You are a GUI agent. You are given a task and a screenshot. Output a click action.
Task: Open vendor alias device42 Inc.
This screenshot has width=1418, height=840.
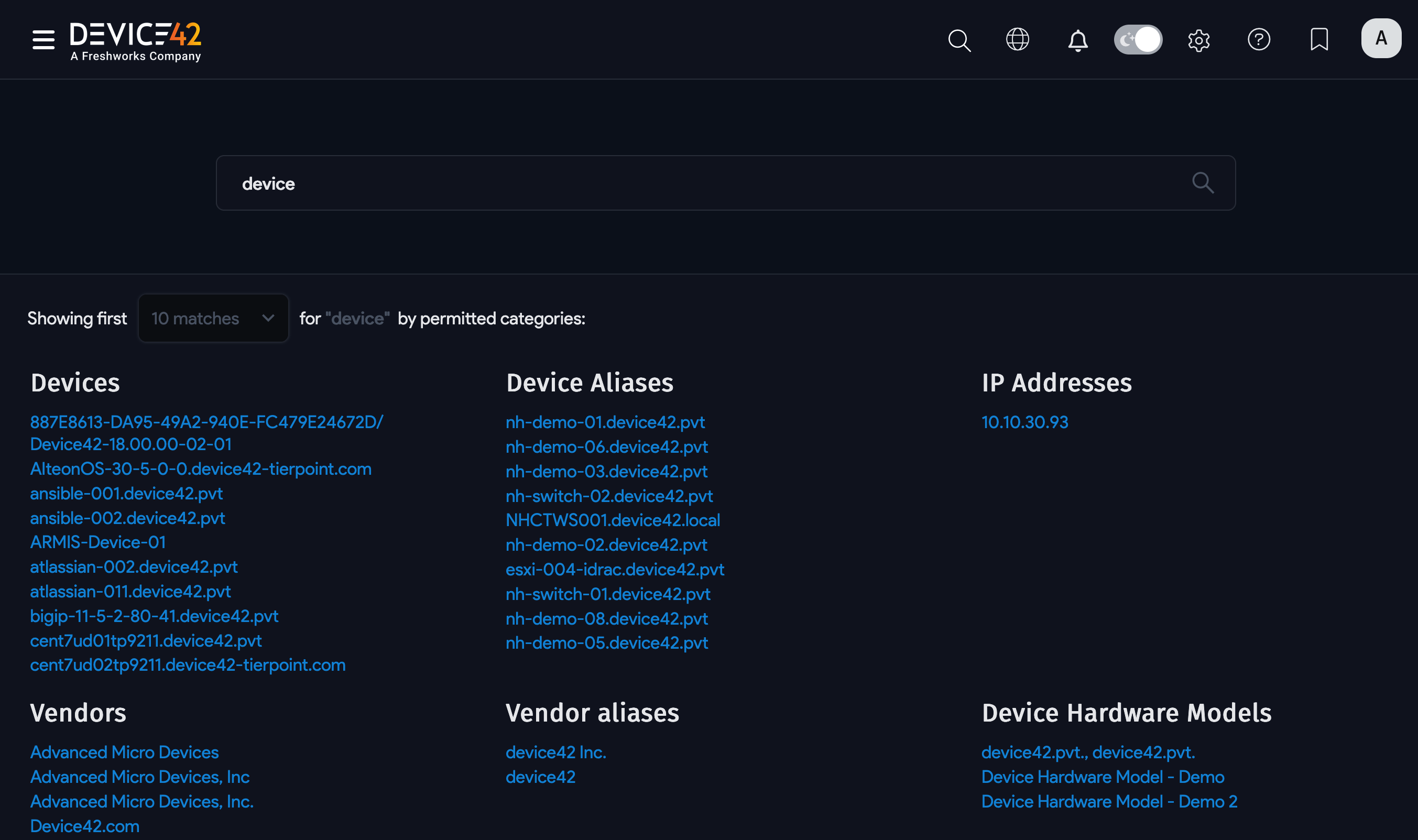click(x=555, y=751)
